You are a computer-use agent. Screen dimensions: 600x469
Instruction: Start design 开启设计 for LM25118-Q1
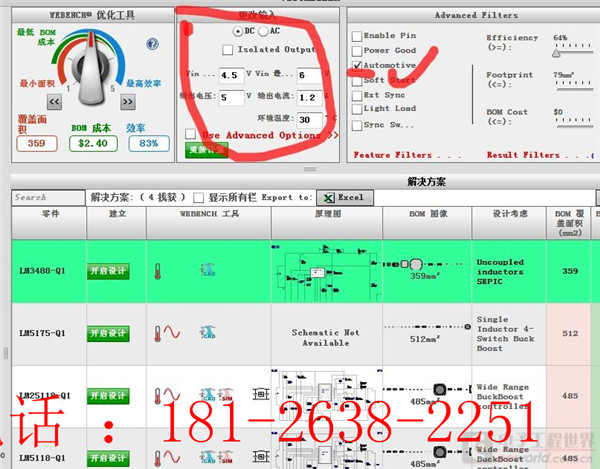pos(108,396)
